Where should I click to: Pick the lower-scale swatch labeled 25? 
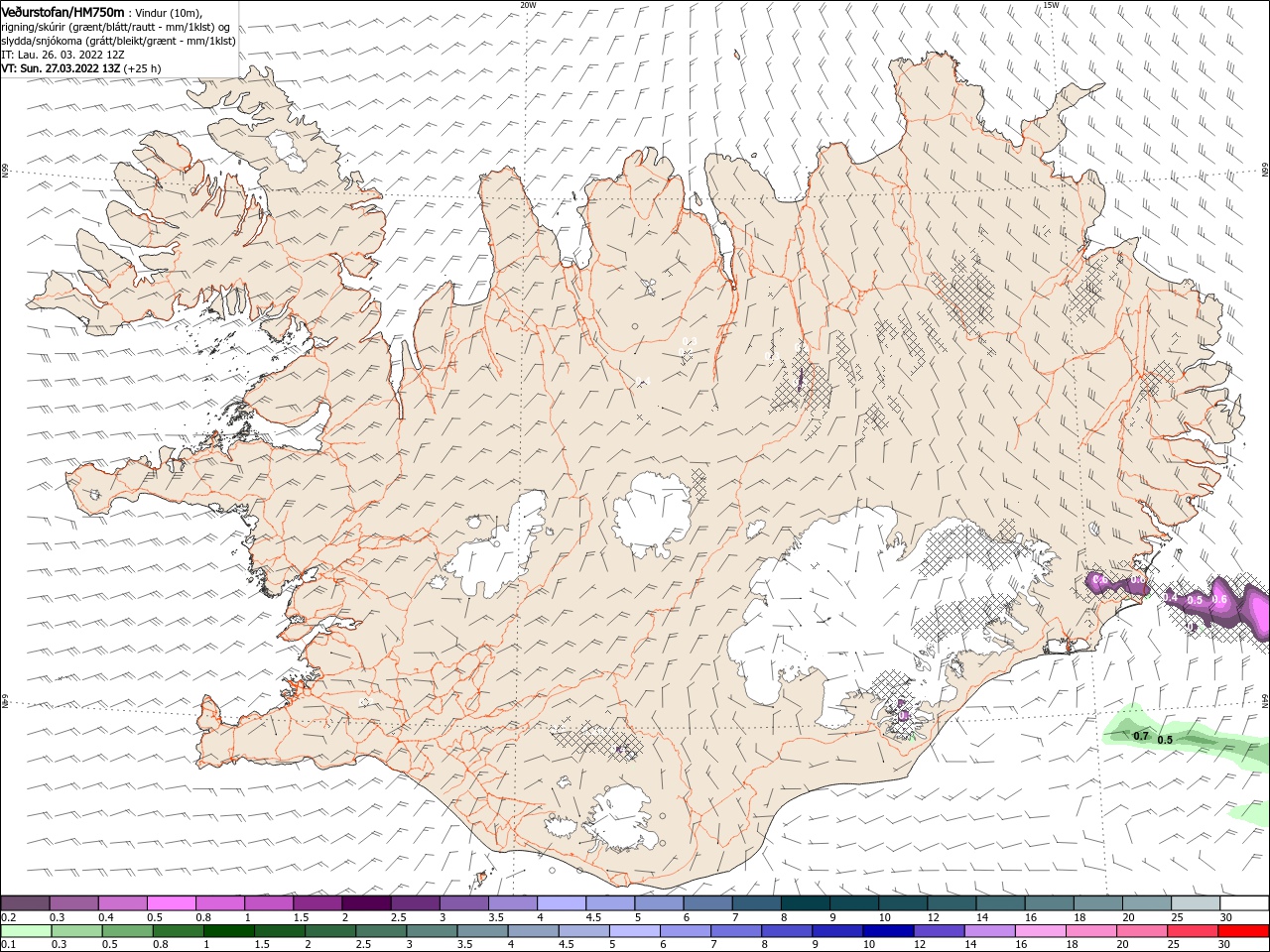click(1194, 931)
